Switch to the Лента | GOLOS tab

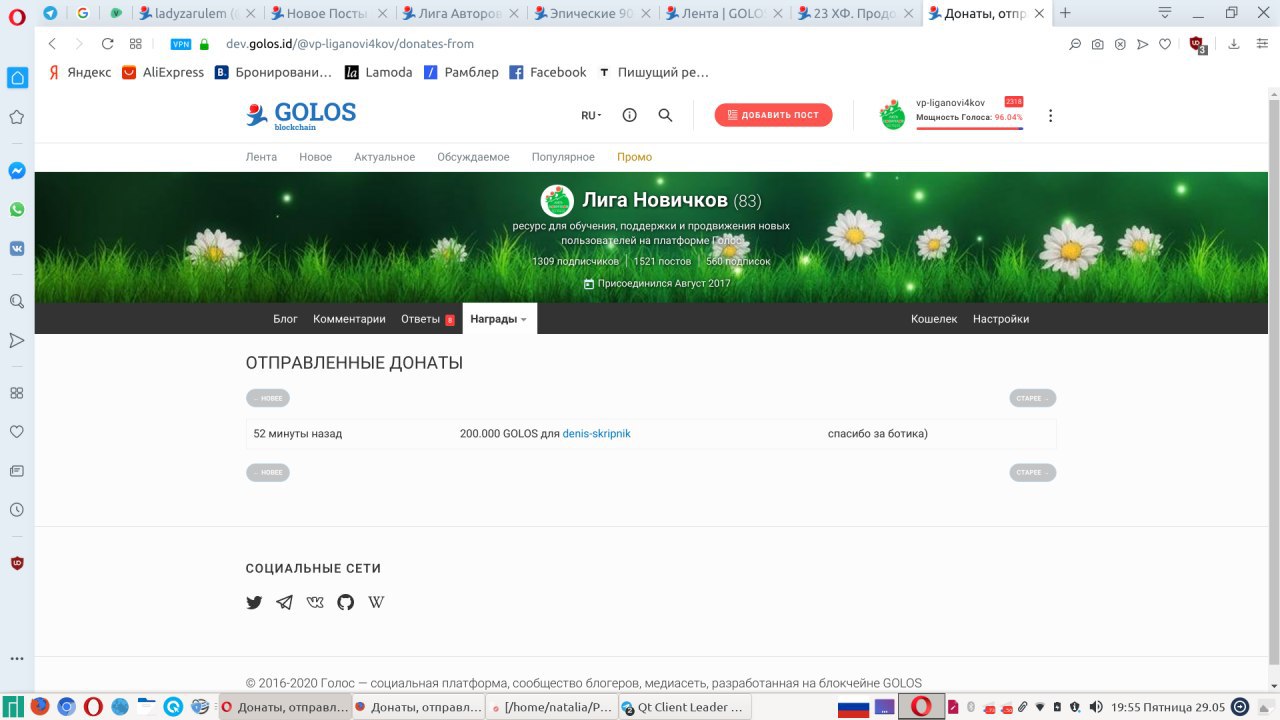pyautogui.click(x=720, y=13)
